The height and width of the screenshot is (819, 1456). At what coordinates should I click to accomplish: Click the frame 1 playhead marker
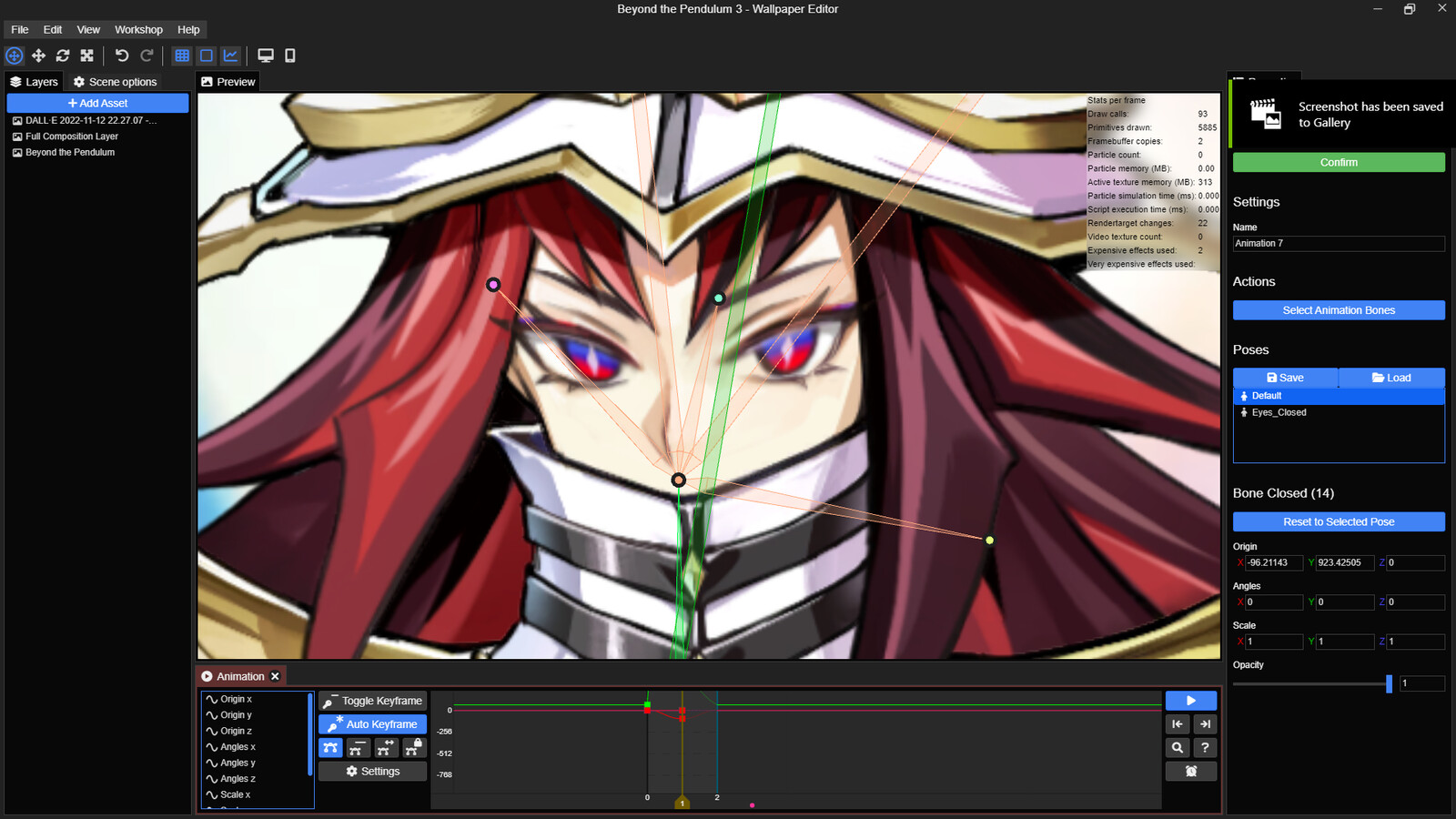tap(682, 803)
